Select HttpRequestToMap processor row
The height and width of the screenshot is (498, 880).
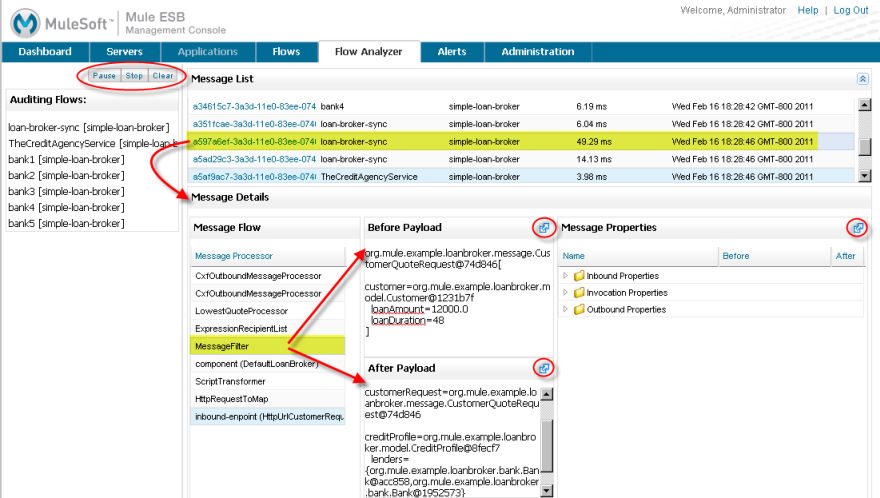click(268, 399)
